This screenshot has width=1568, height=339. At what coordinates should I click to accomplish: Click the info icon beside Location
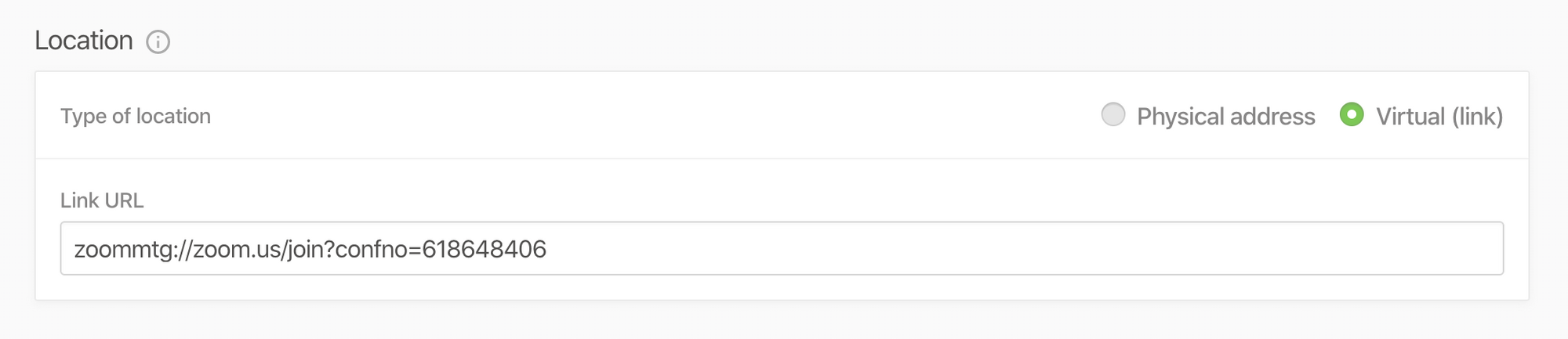pyautogui.click(x=158, y=41)
